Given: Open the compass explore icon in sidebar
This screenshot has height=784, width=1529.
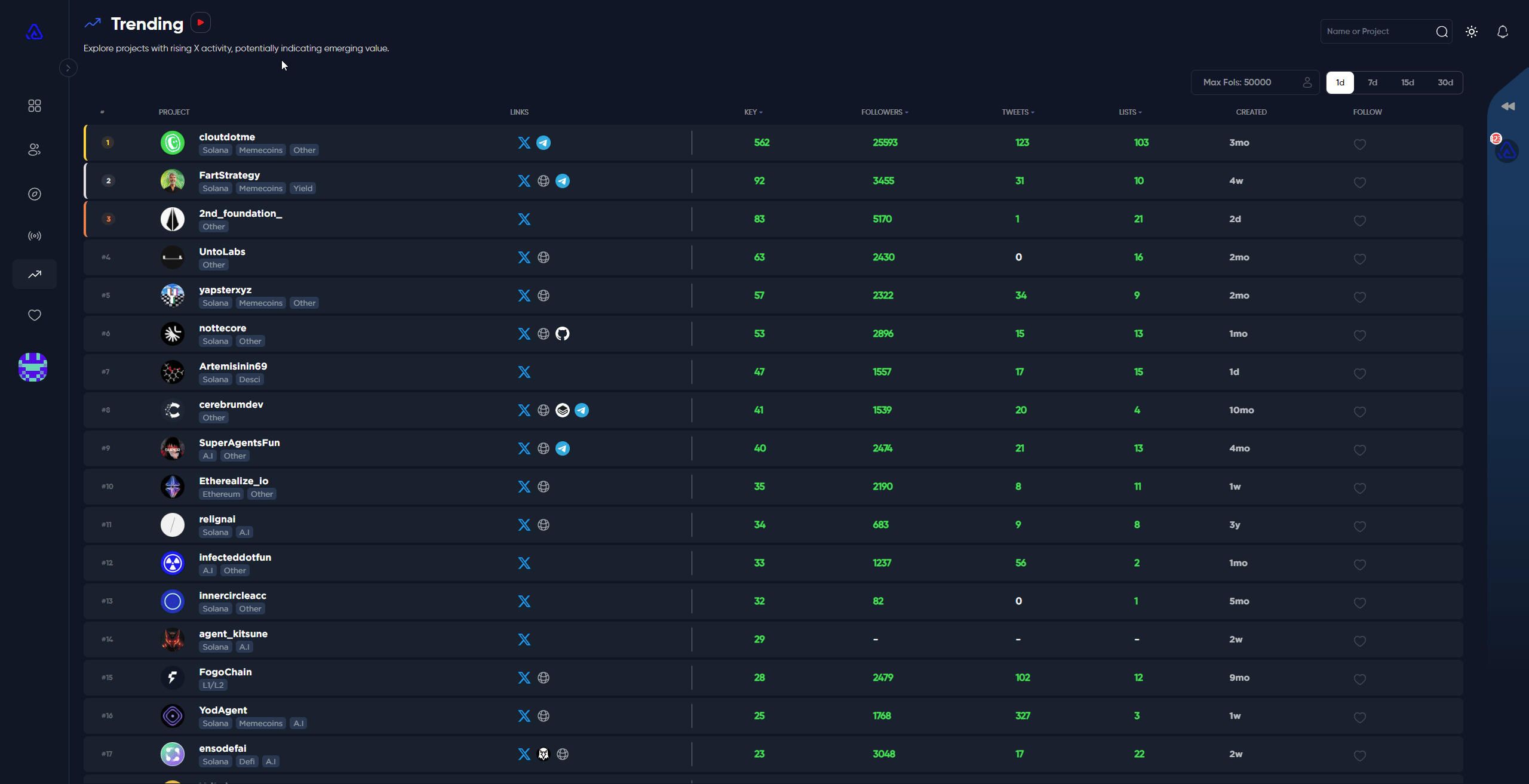Looking at the screenshot, I should tap(35, 194).
